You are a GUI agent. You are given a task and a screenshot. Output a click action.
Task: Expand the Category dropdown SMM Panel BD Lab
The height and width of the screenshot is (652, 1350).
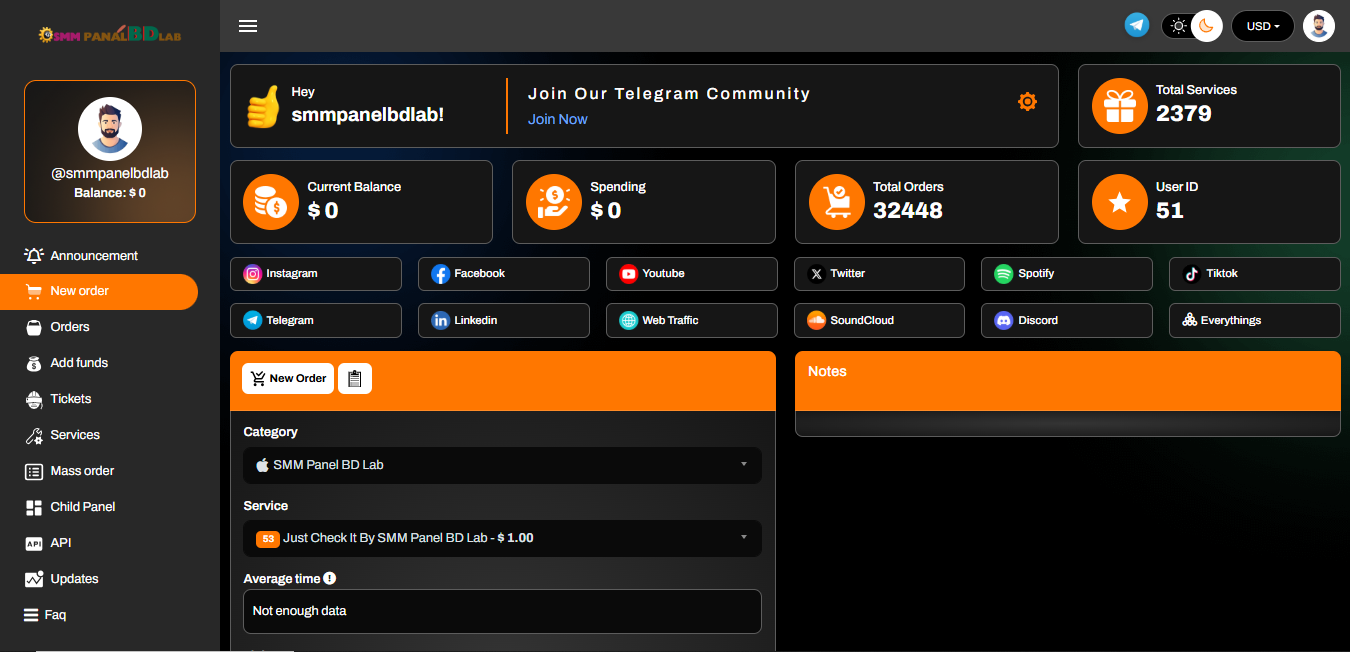click(502, 465)
